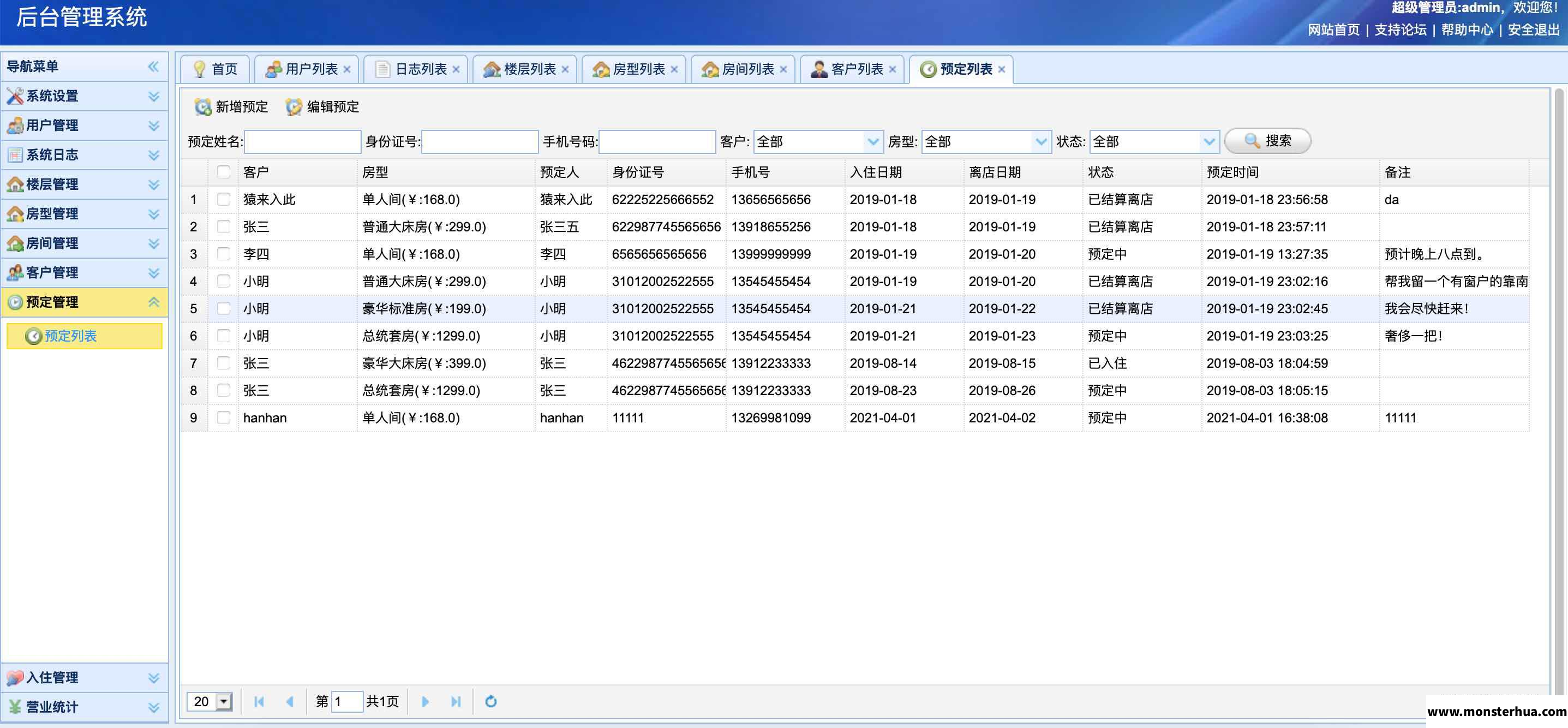Close the 日志列表 tab
The height and width of the screenshot is (728, 1568).
point(456,69)
